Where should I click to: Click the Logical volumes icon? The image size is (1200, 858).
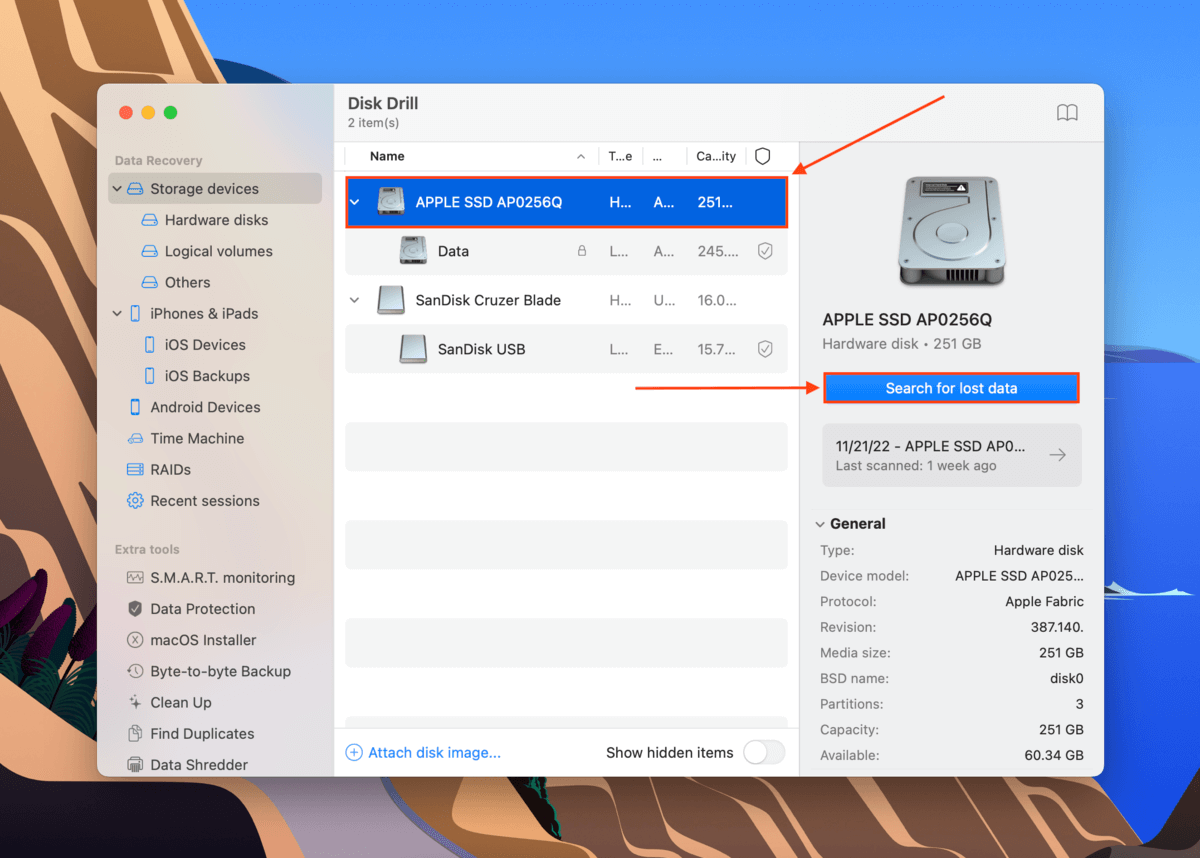149,251
